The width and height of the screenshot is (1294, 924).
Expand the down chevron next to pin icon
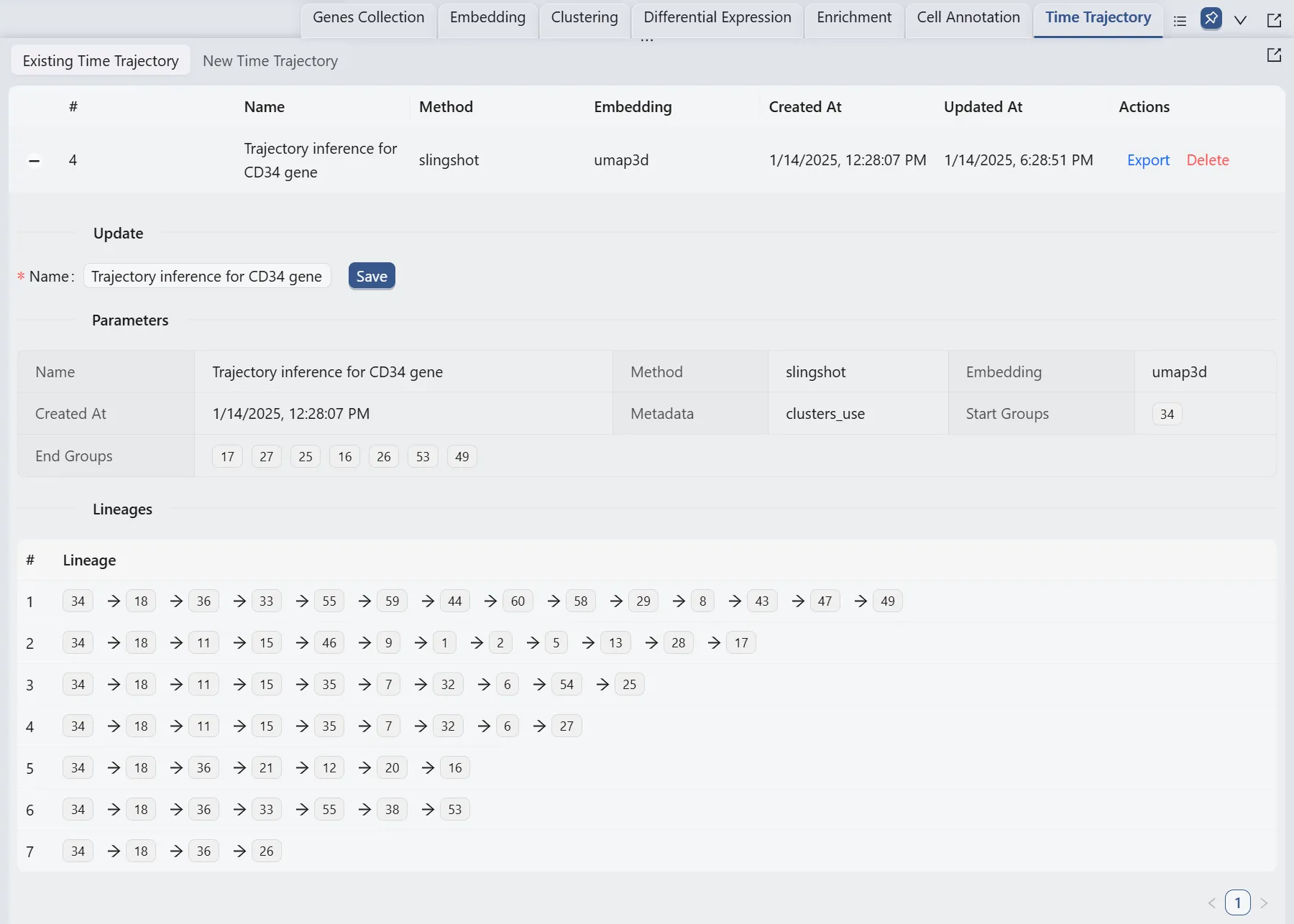tap(1240, 20)
